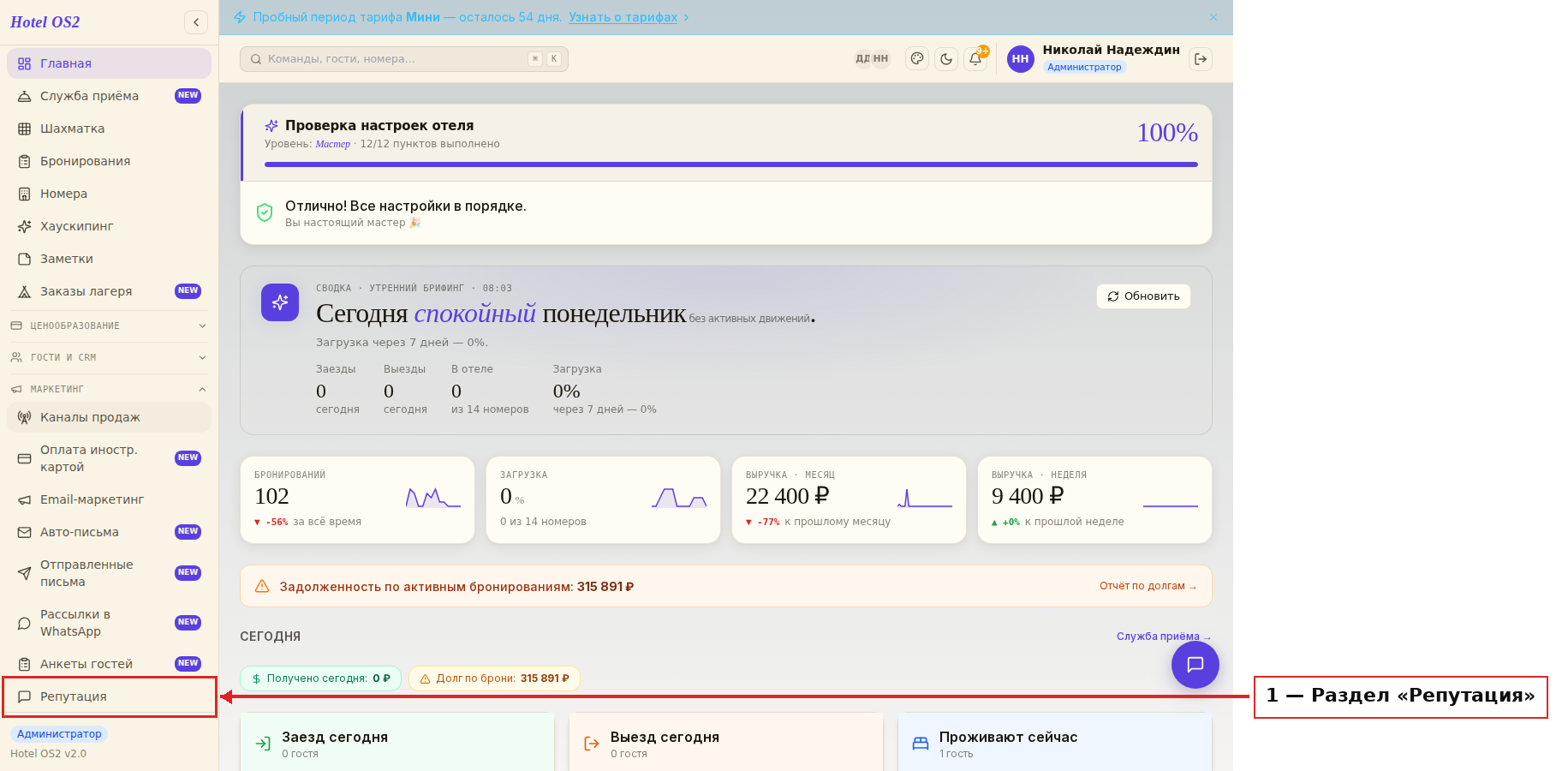
Task: Follow the Узнать о тарифах link
Action: pyautogui.click(x=623, y=17)
